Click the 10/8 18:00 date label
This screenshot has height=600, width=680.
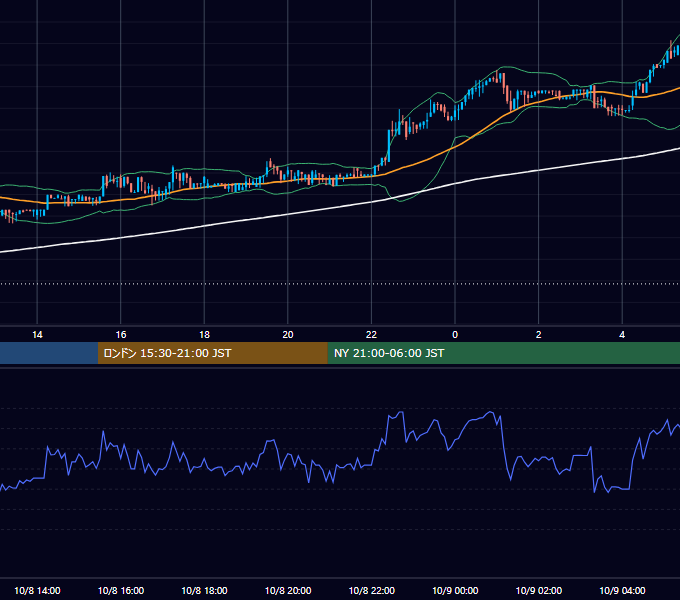(x=204, y=590)
